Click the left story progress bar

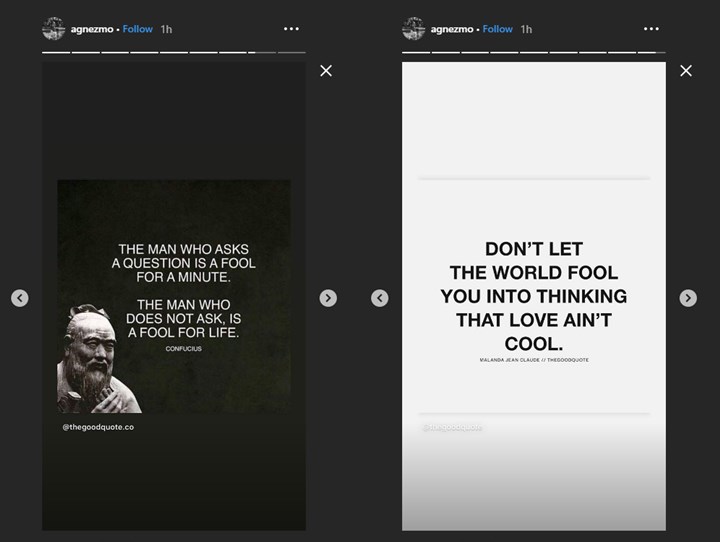tap(174, 52)
